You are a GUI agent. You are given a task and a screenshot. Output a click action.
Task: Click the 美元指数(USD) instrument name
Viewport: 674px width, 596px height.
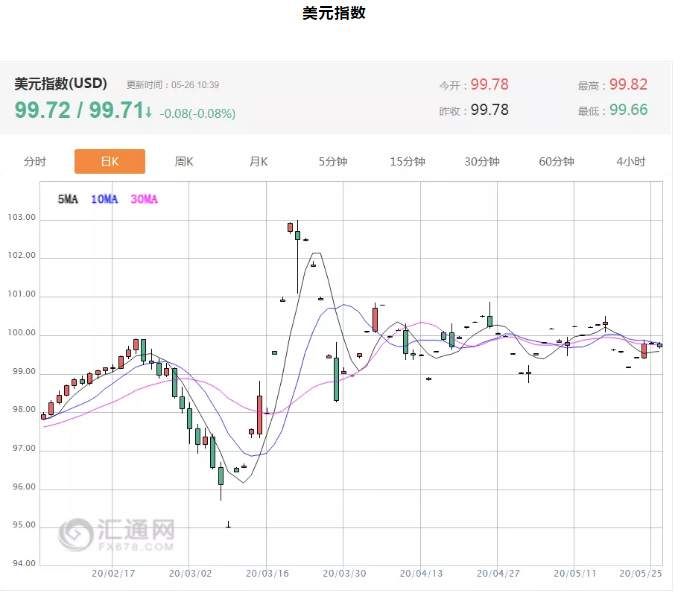61,83
